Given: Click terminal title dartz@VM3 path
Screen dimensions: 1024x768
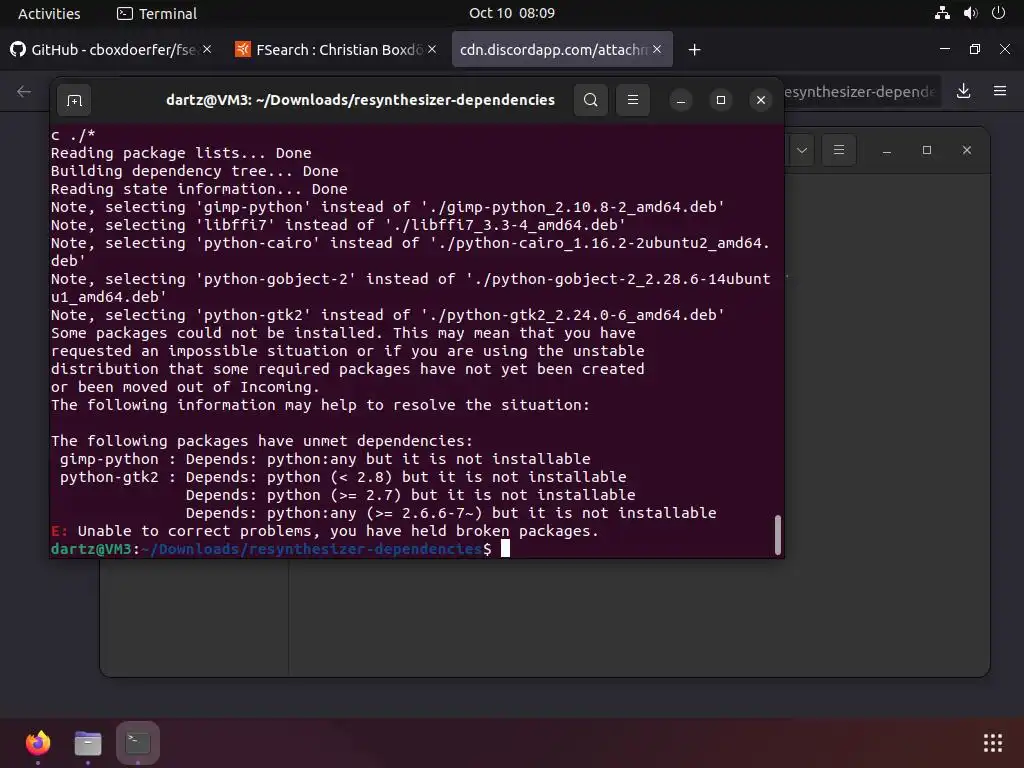Looking at the screenshot, I should point(360,100).
